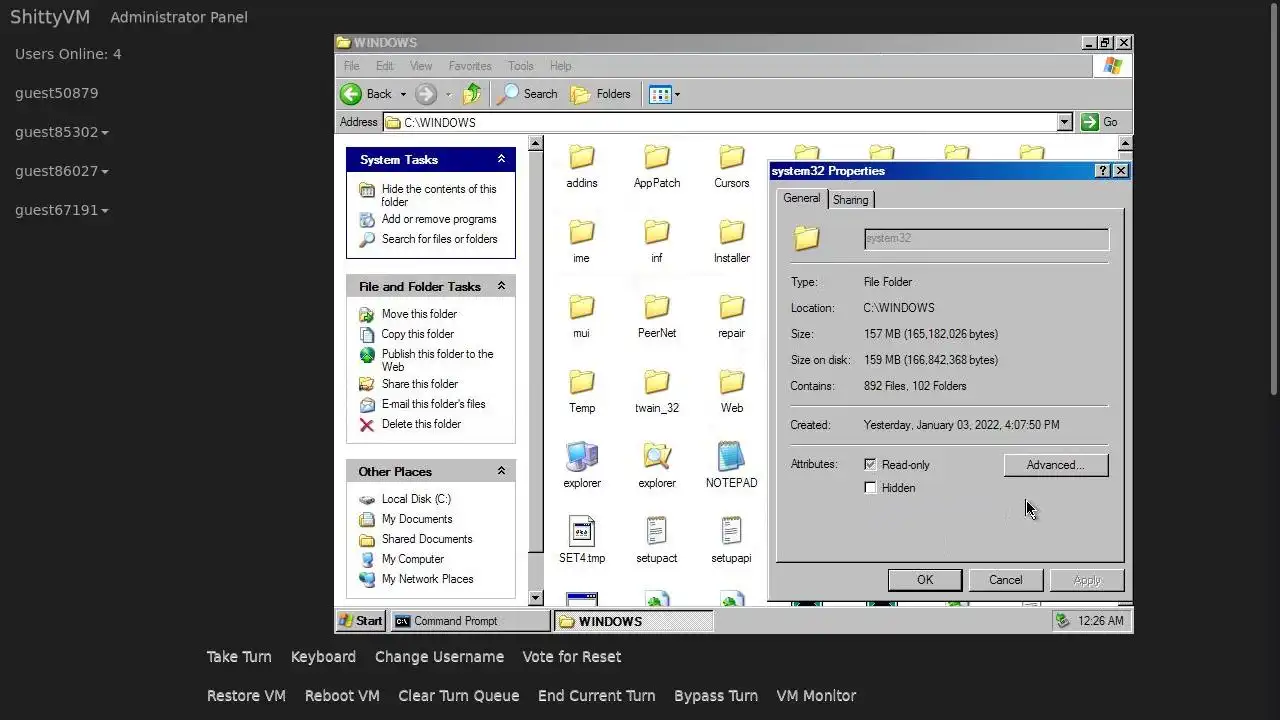
Task: Click the properties dialog help question-mark button
Action: [1102, 171]
